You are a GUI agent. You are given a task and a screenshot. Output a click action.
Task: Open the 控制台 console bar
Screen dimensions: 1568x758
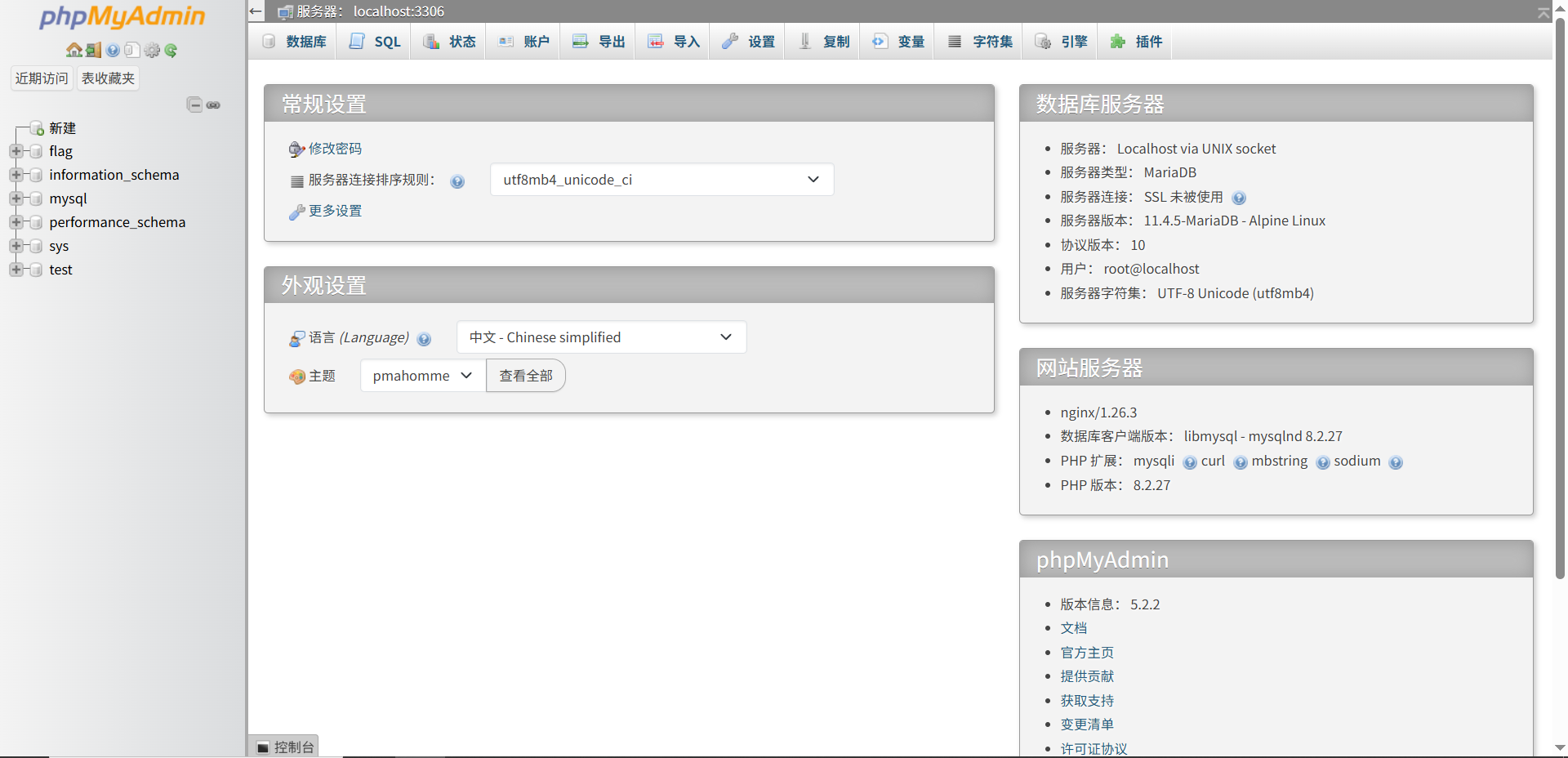tap(285, 747)
